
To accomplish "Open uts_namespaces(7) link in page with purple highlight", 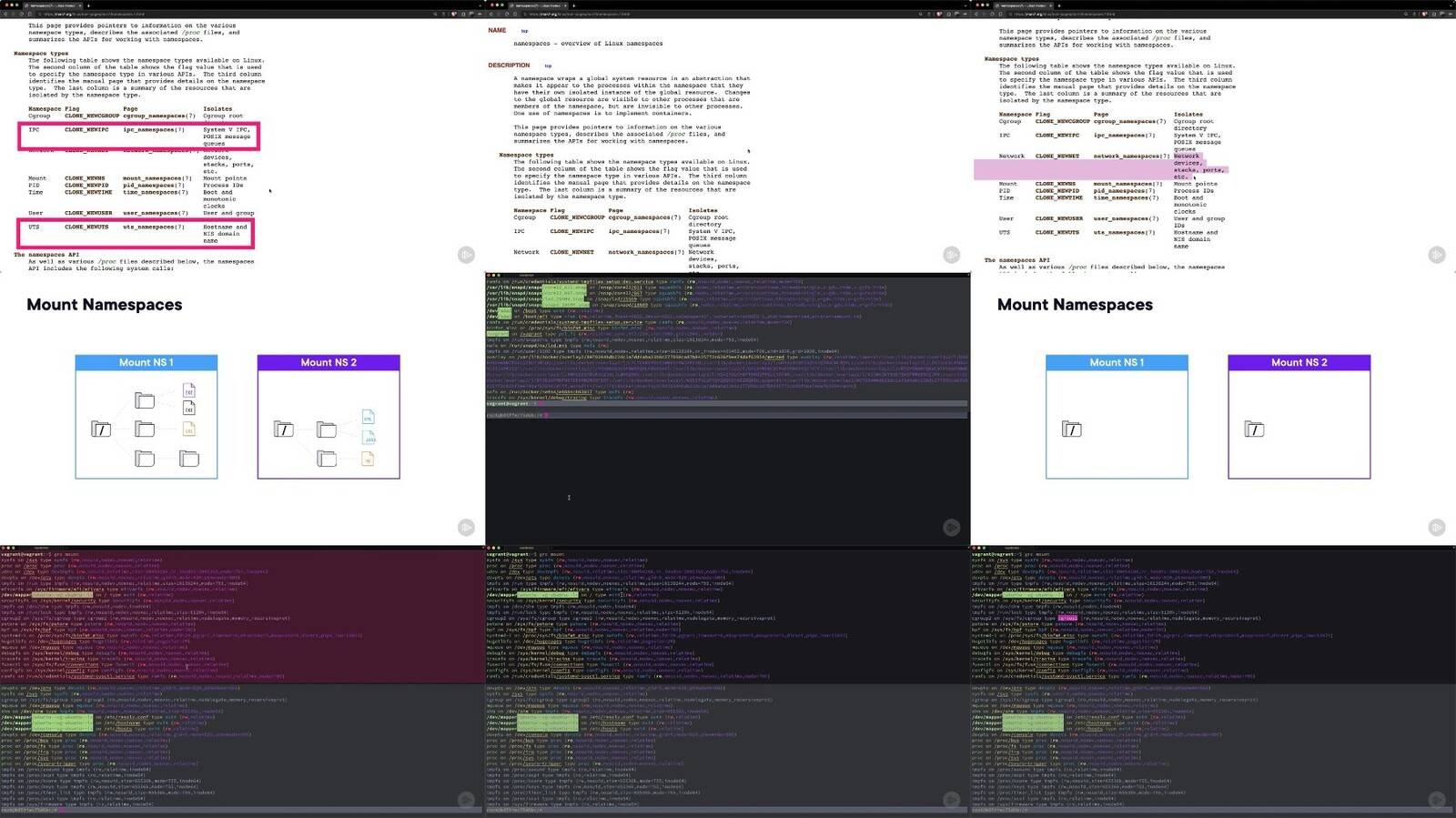I will click(1125, 232).
